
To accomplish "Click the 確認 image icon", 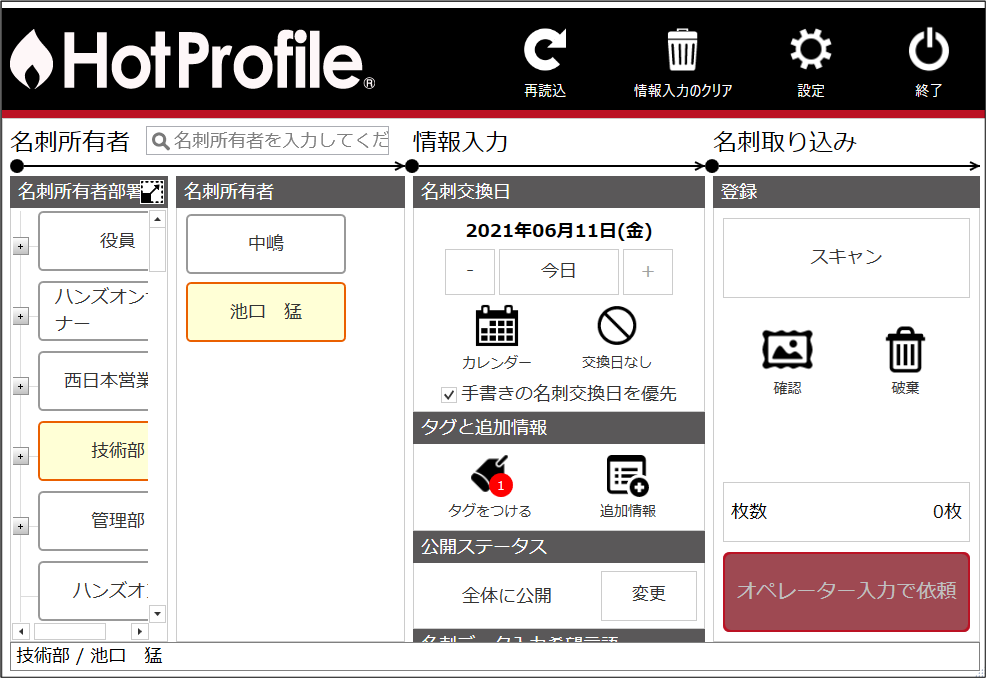I will pos(787,350).
